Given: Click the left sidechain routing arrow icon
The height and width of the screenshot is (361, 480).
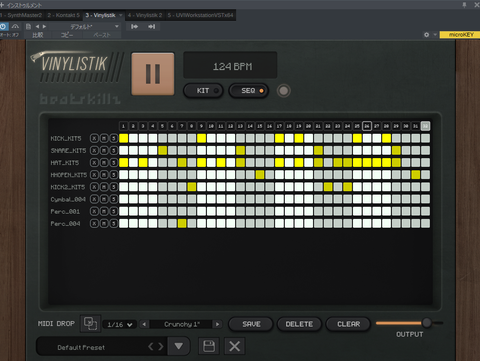Looking at the screenshot, I should coord(134,26).
